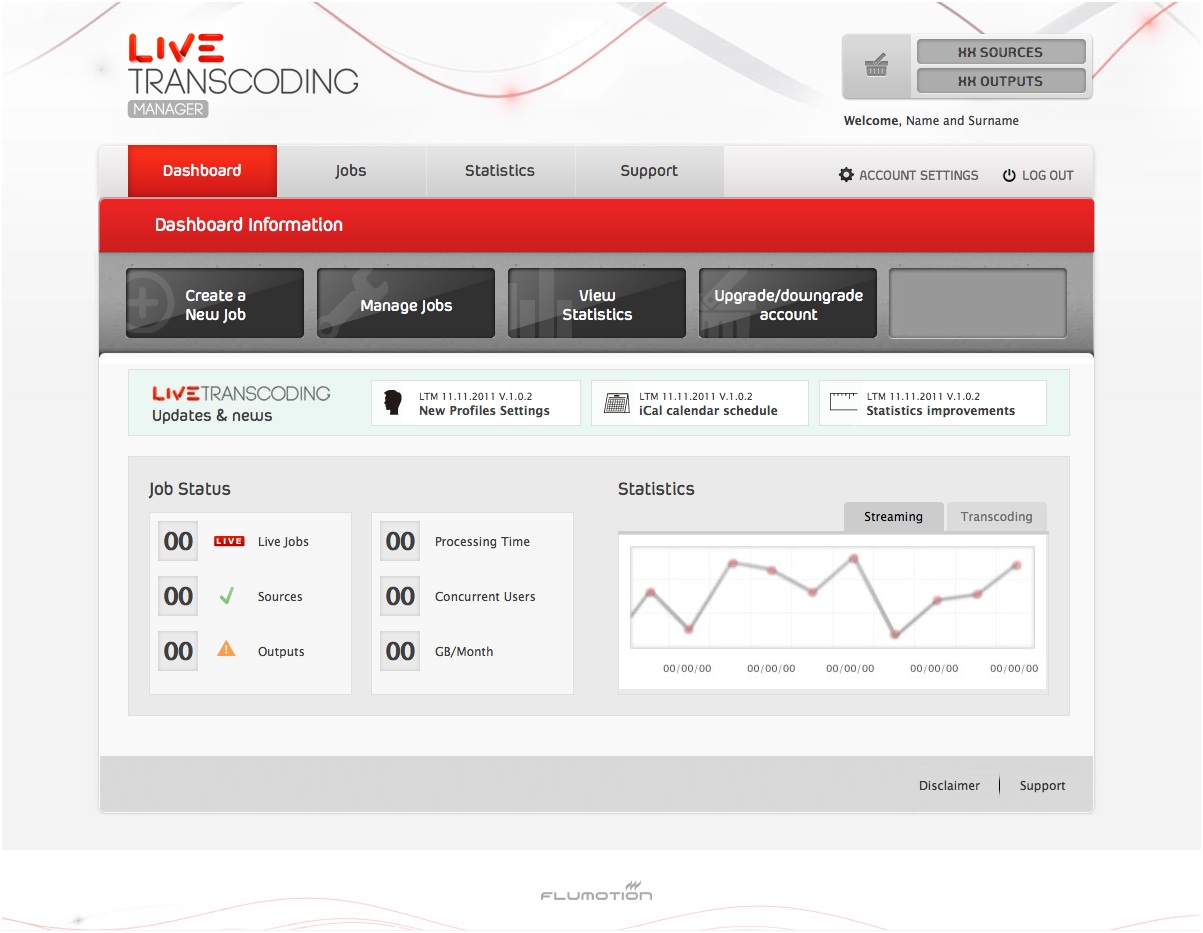1203x933 pixels.
Task: Click the Disclaimer footer link
Action: [x=950, y=786]
